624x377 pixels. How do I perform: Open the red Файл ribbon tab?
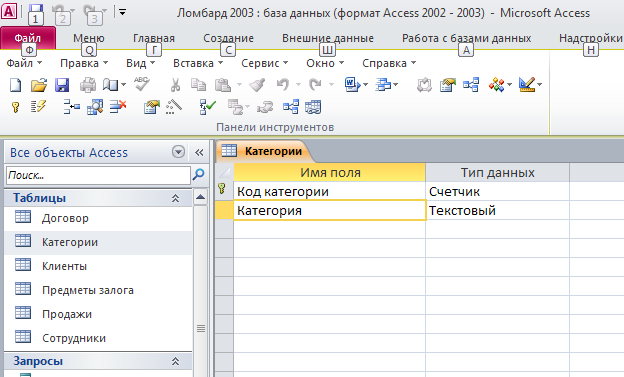(27, 38)
